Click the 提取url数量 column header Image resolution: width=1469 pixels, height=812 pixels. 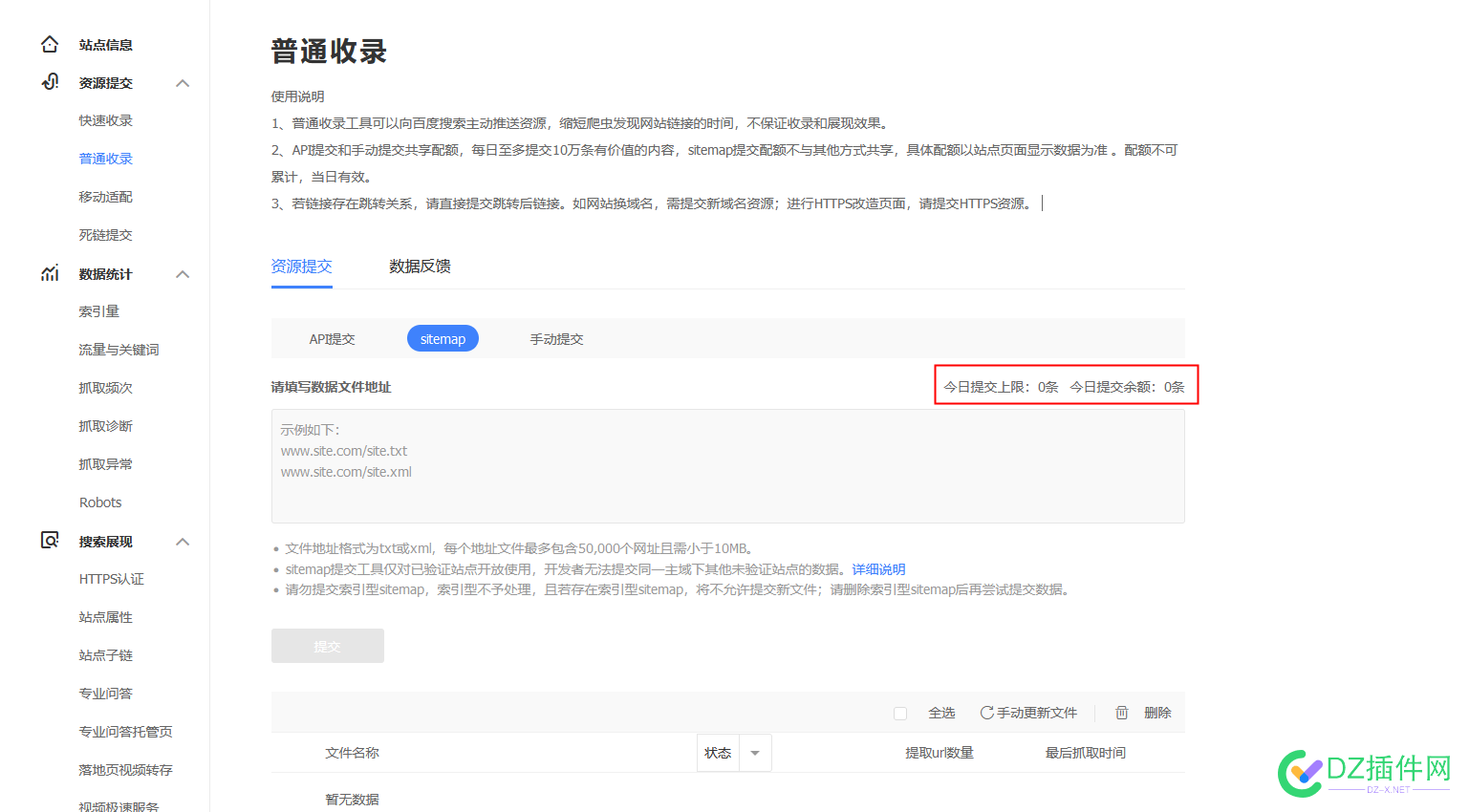tap(940, 753)
